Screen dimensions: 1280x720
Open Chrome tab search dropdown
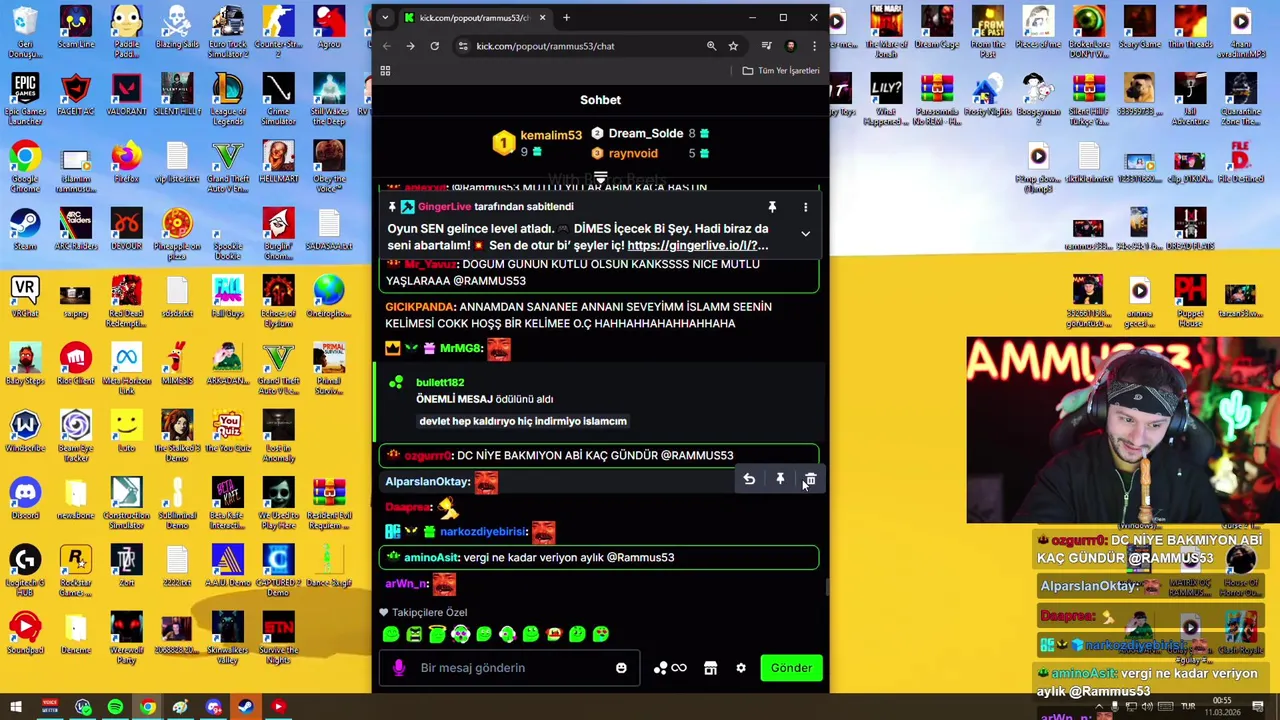coord(385,17)
